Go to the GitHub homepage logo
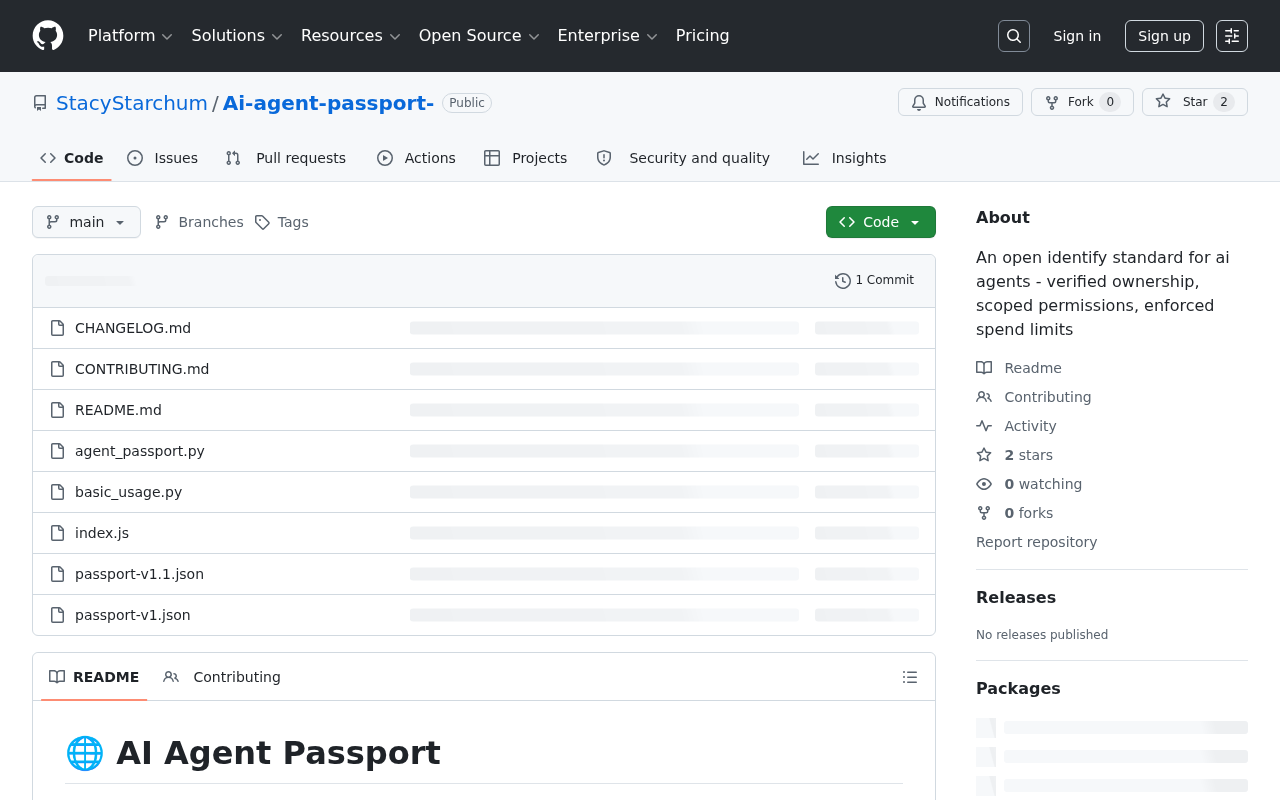The width and height of the screenshot is (1280, 800). coord(48,36)
